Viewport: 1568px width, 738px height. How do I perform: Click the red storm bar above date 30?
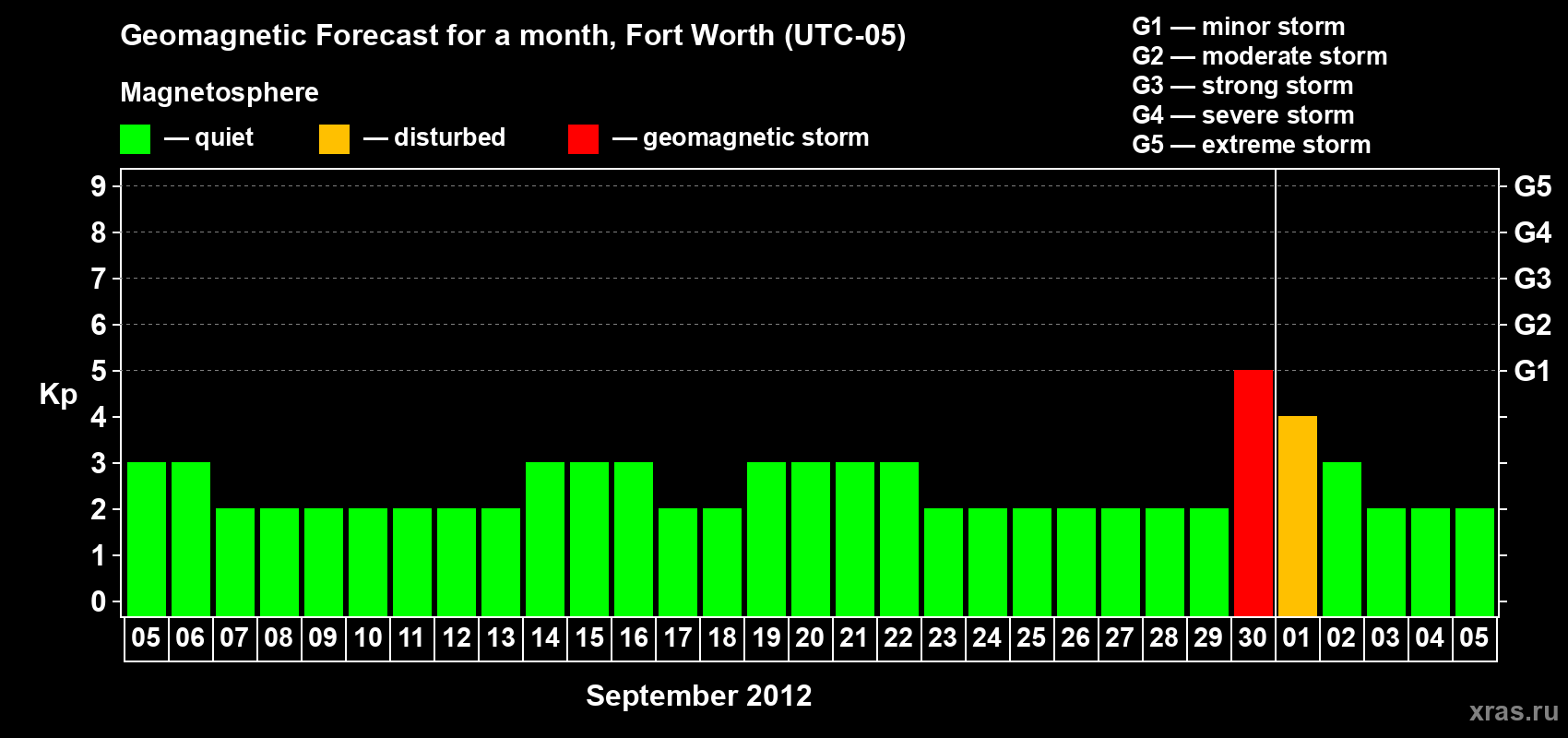pyautogui.click(x=1253, y=493)
